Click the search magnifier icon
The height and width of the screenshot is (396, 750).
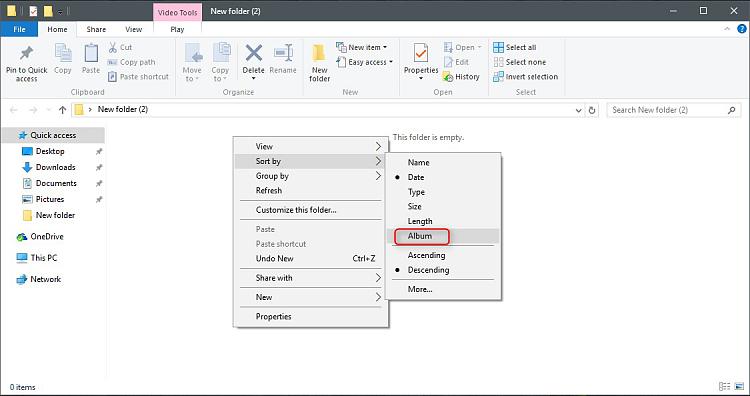click(x=731, y=110)
